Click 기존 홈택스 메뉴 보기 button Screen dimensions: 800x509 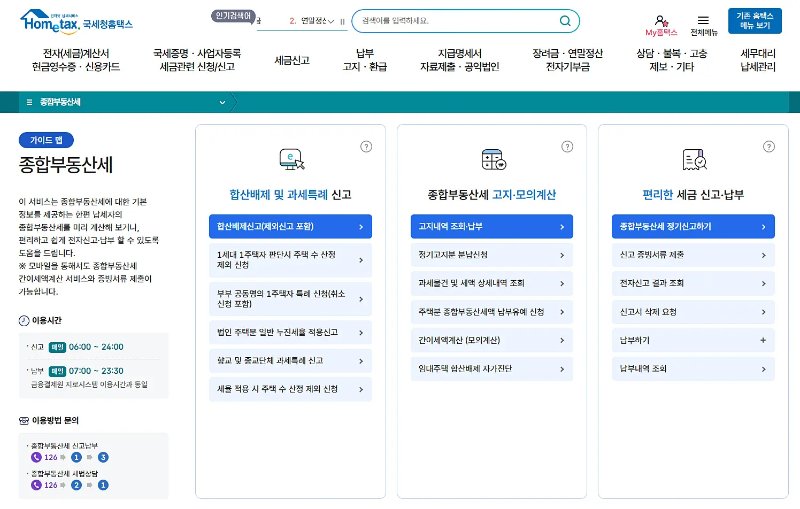click(755, 21)
